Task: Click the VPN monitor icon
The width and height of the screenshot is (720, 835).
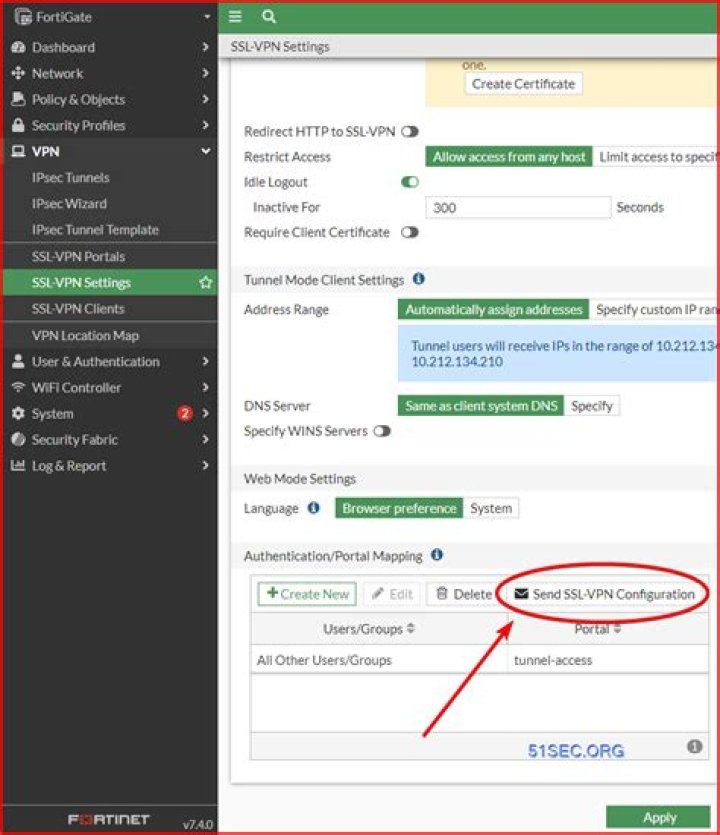Action: [18, 152]
